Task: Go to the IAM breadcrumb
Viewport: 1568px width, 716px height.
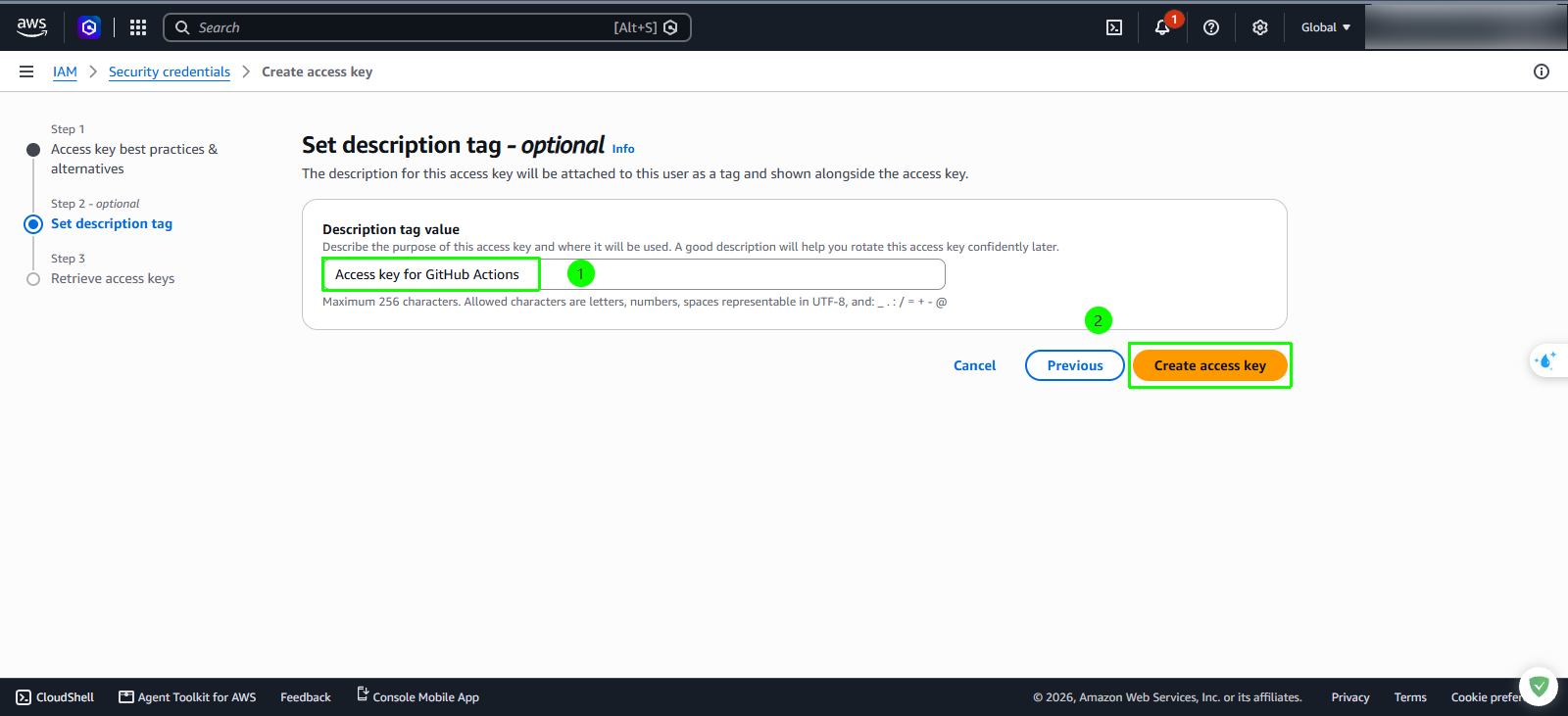Action: [65, 72]
